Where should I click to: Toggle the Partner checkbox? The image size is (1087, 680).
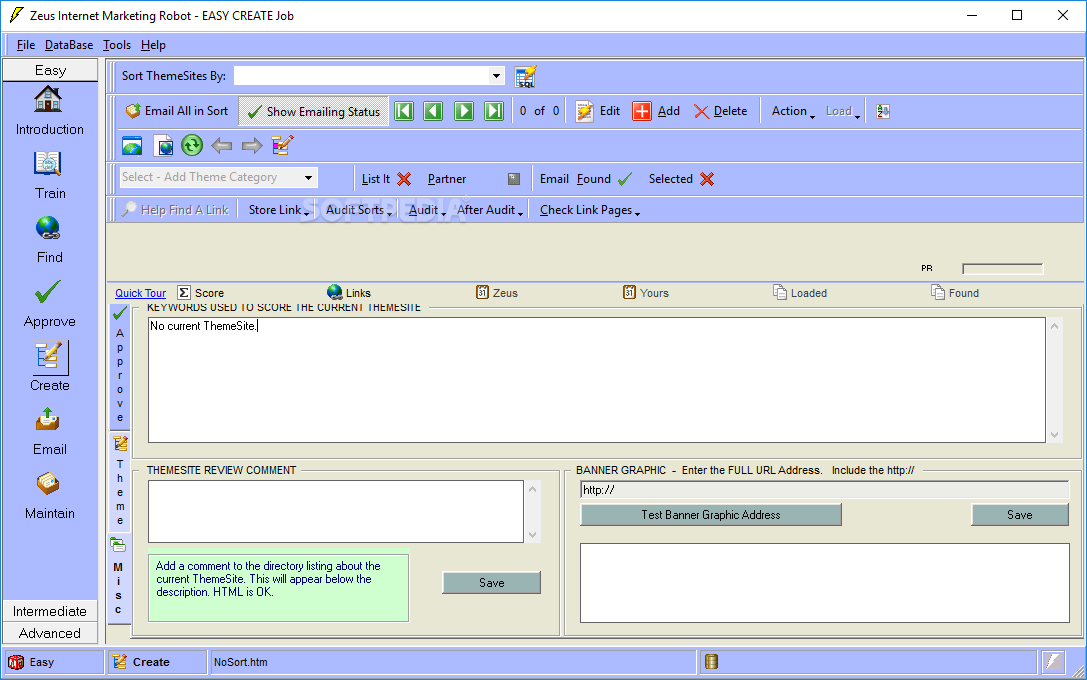pos(514,179)
